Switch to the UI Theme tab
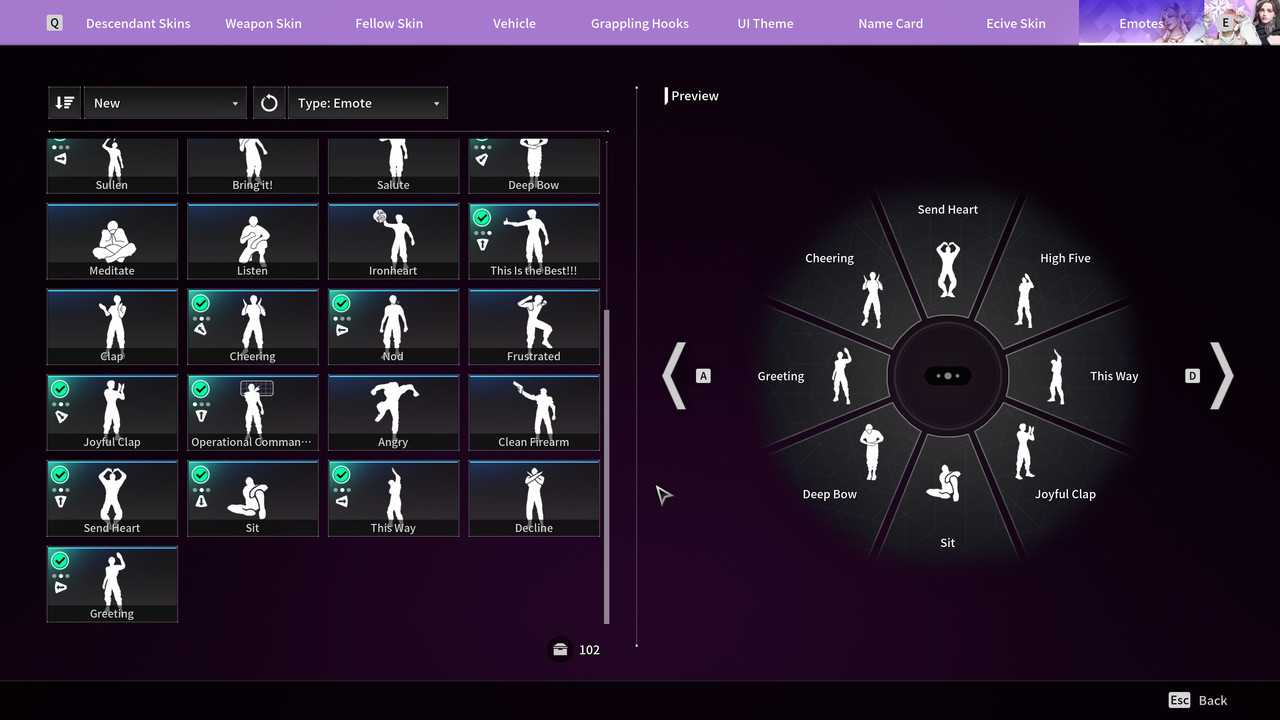 coord(765,23)
